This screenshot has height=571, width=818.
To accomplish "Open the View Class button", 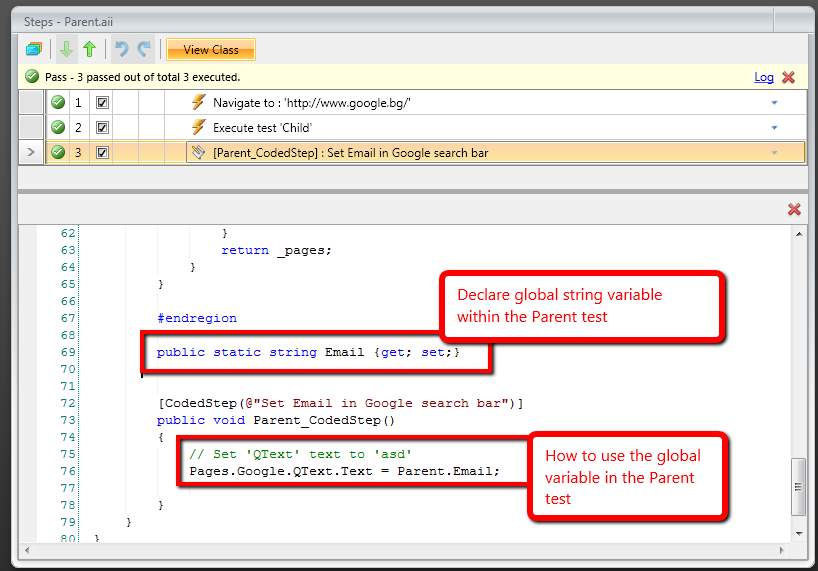I will click(211, 50).
